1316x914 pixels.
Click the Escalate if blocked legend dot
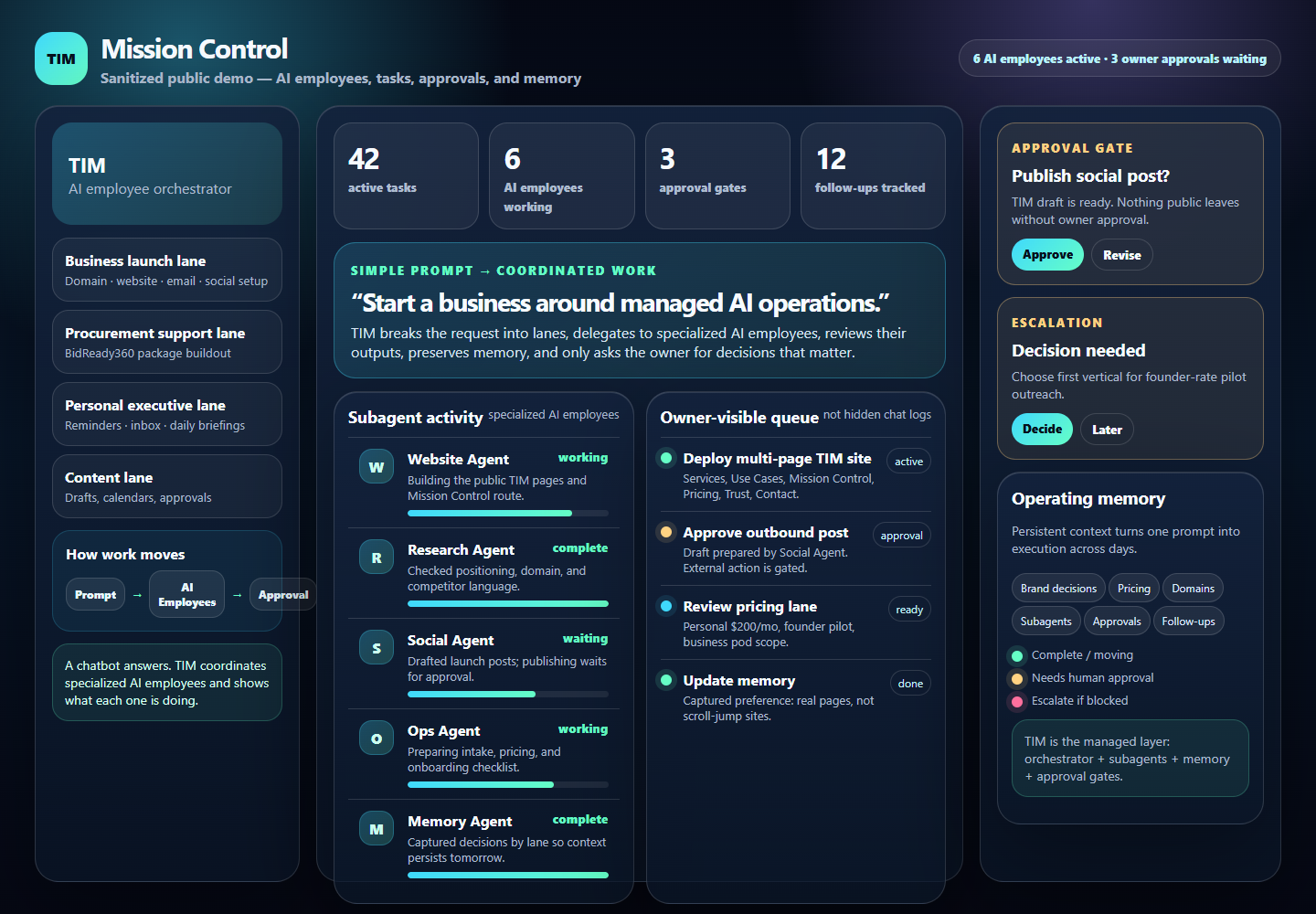[1017, 701]
